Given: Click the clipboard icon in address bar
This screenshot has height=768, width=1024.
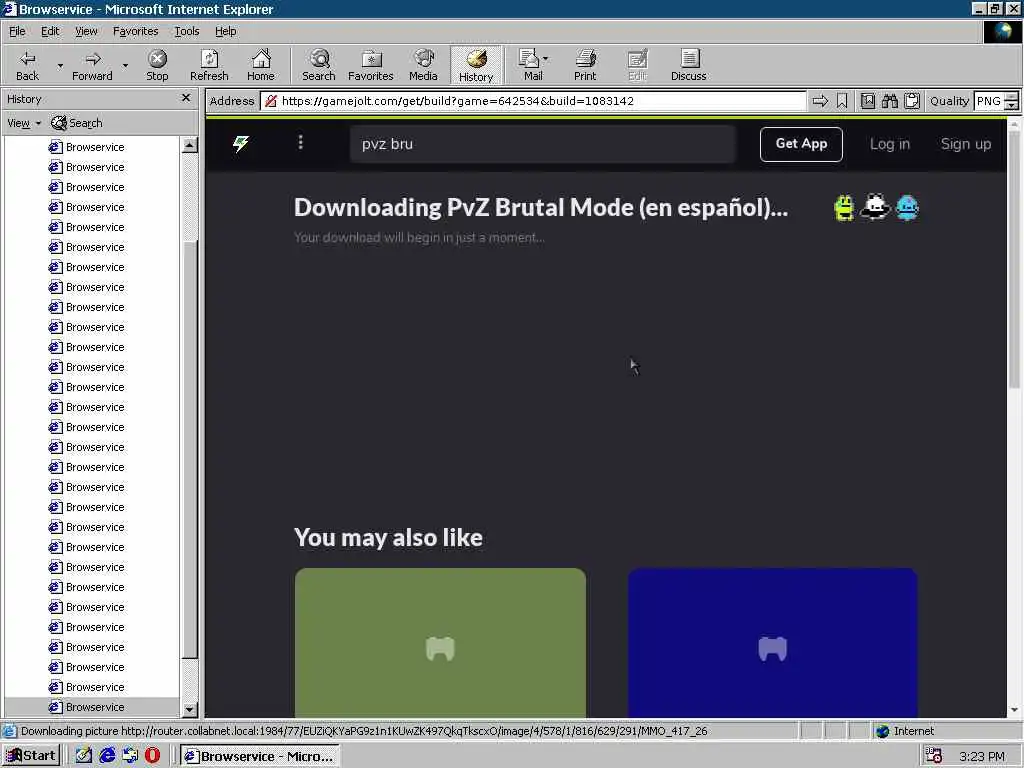Looking at the screenshot, I should pyautogui.click(x=912, y=101).
